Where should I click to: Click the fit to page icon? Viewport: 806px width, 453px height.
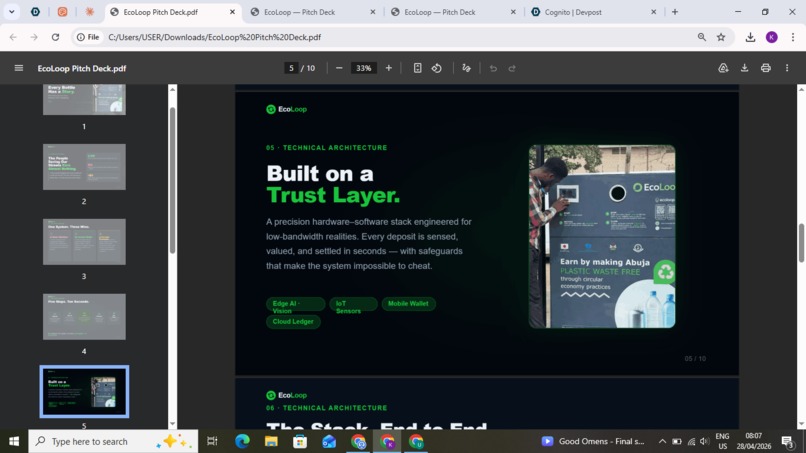pyautogui.click(x=417, y=68)
